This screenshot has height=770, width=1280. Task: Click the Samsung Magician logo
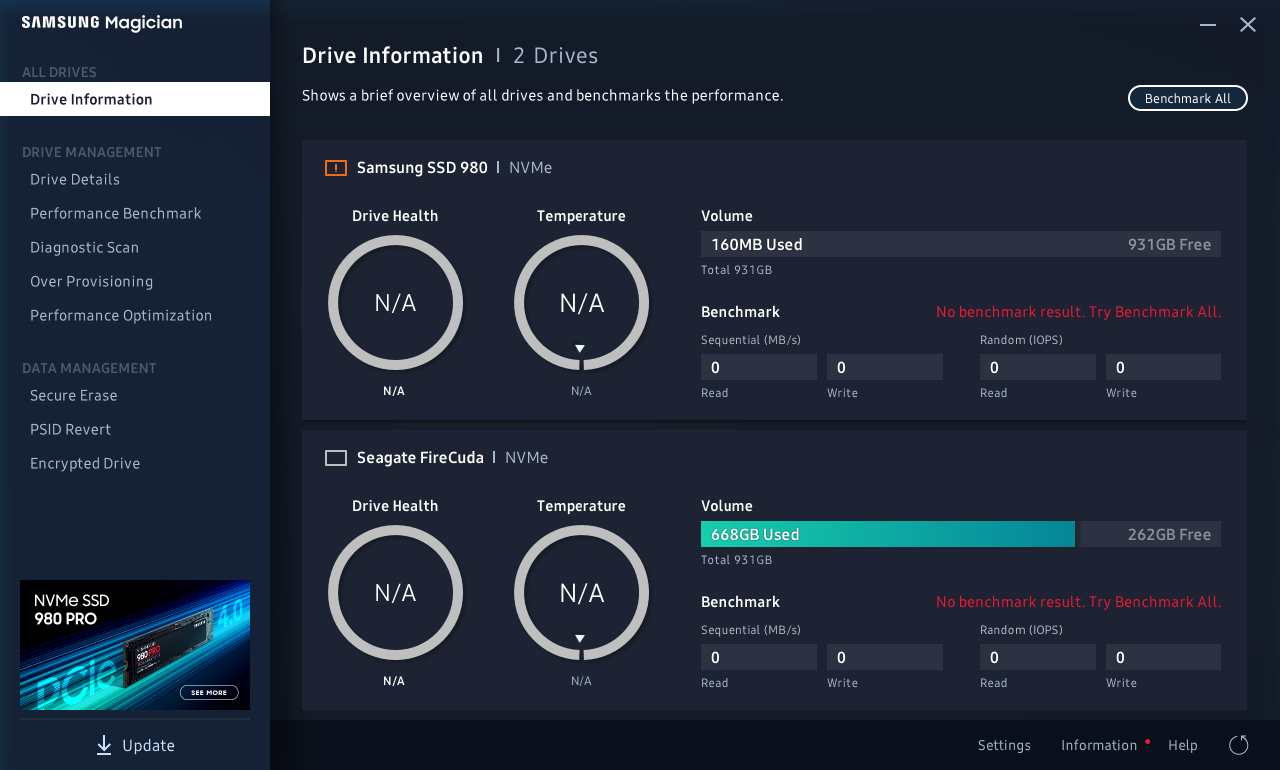point(102,23)
